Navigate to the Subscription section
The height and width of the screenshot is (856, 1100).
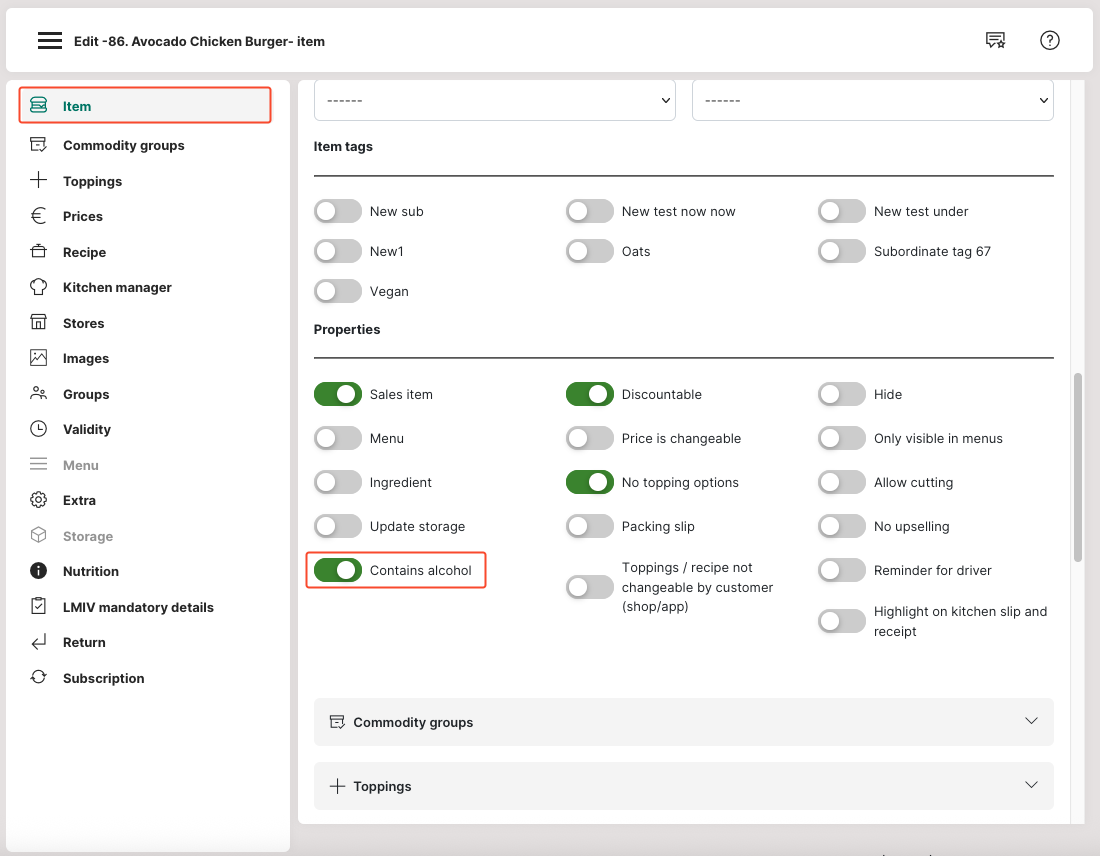[103, 678]
